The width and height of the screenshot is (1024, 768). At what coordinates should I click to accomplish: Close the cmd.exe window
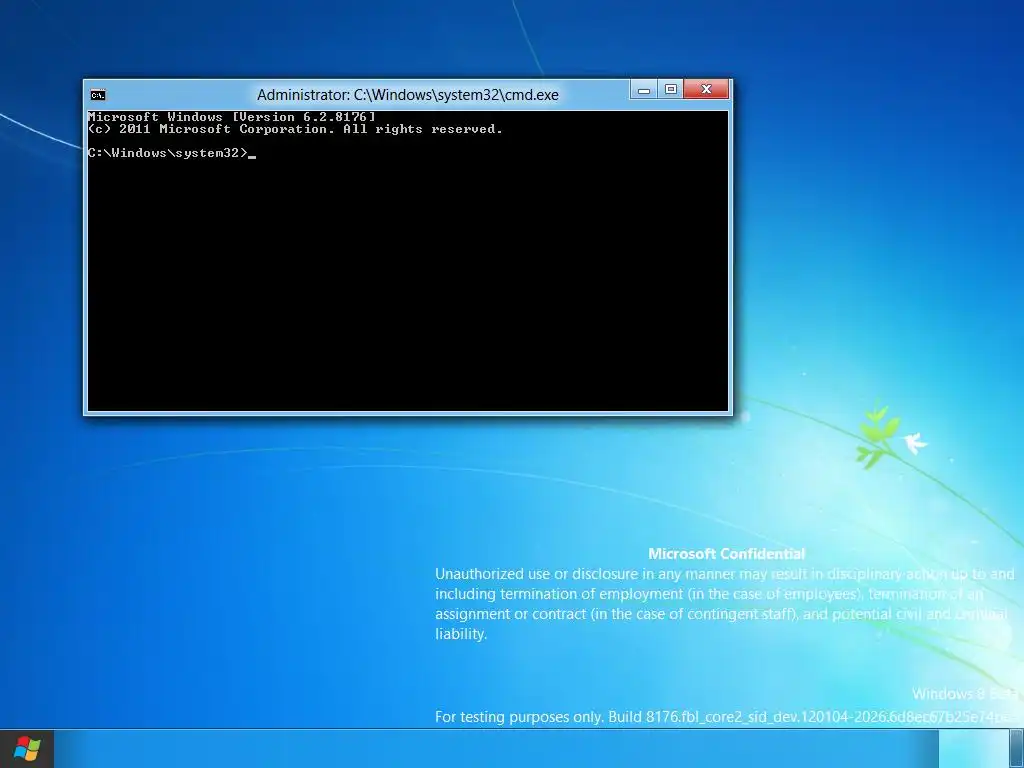coord(706,89)
